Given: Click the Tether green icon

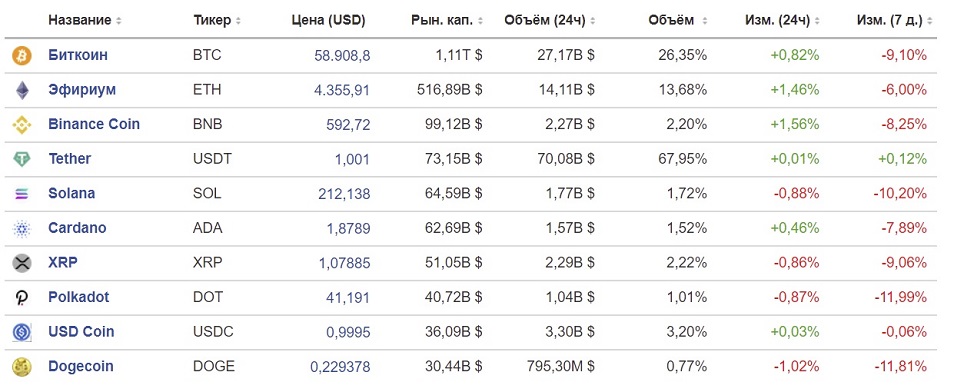Looking at the screenshot, I should 22,159.
